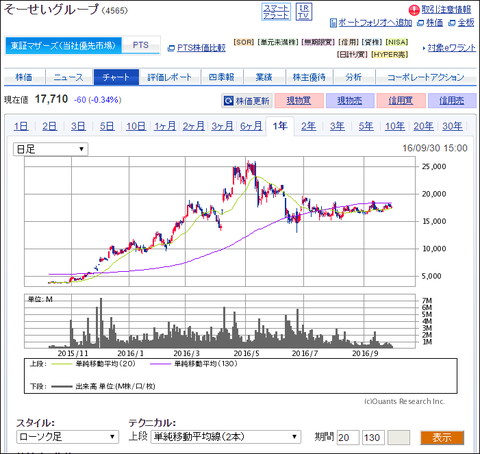Open the 四季報 tab
The image size is (480, 454).
pos(221,77)
